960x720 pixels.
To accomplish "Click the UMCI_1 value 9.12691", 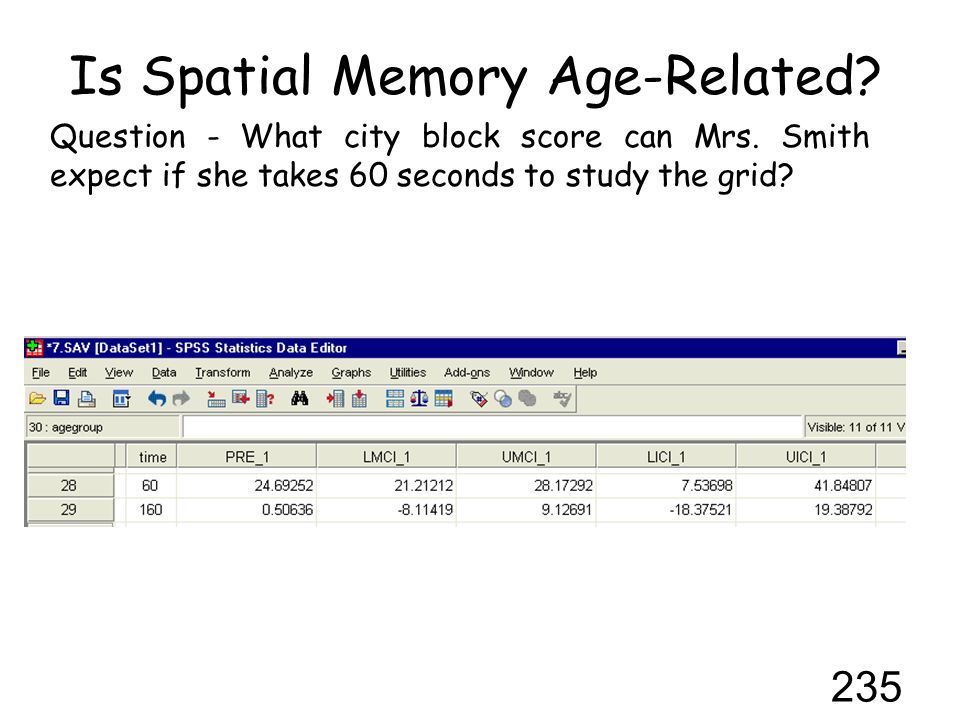I will click(527, 509).
